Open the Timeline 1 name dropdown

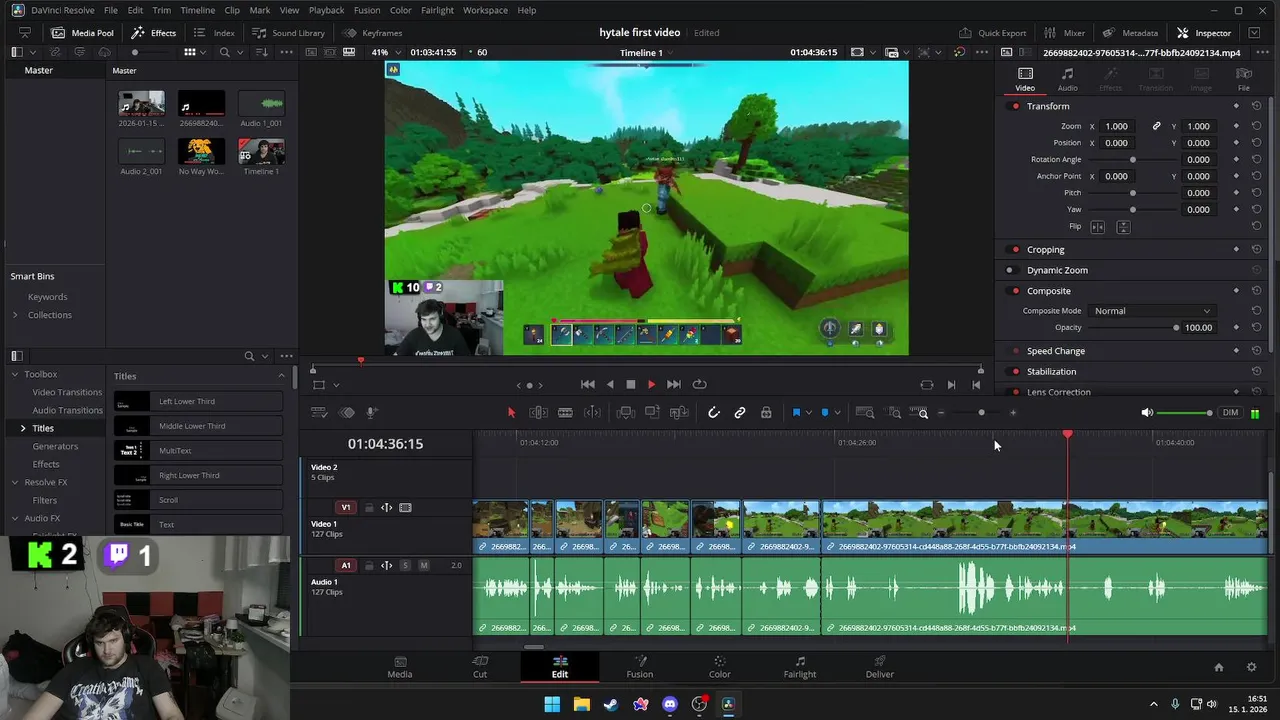[x=648, y=52]
